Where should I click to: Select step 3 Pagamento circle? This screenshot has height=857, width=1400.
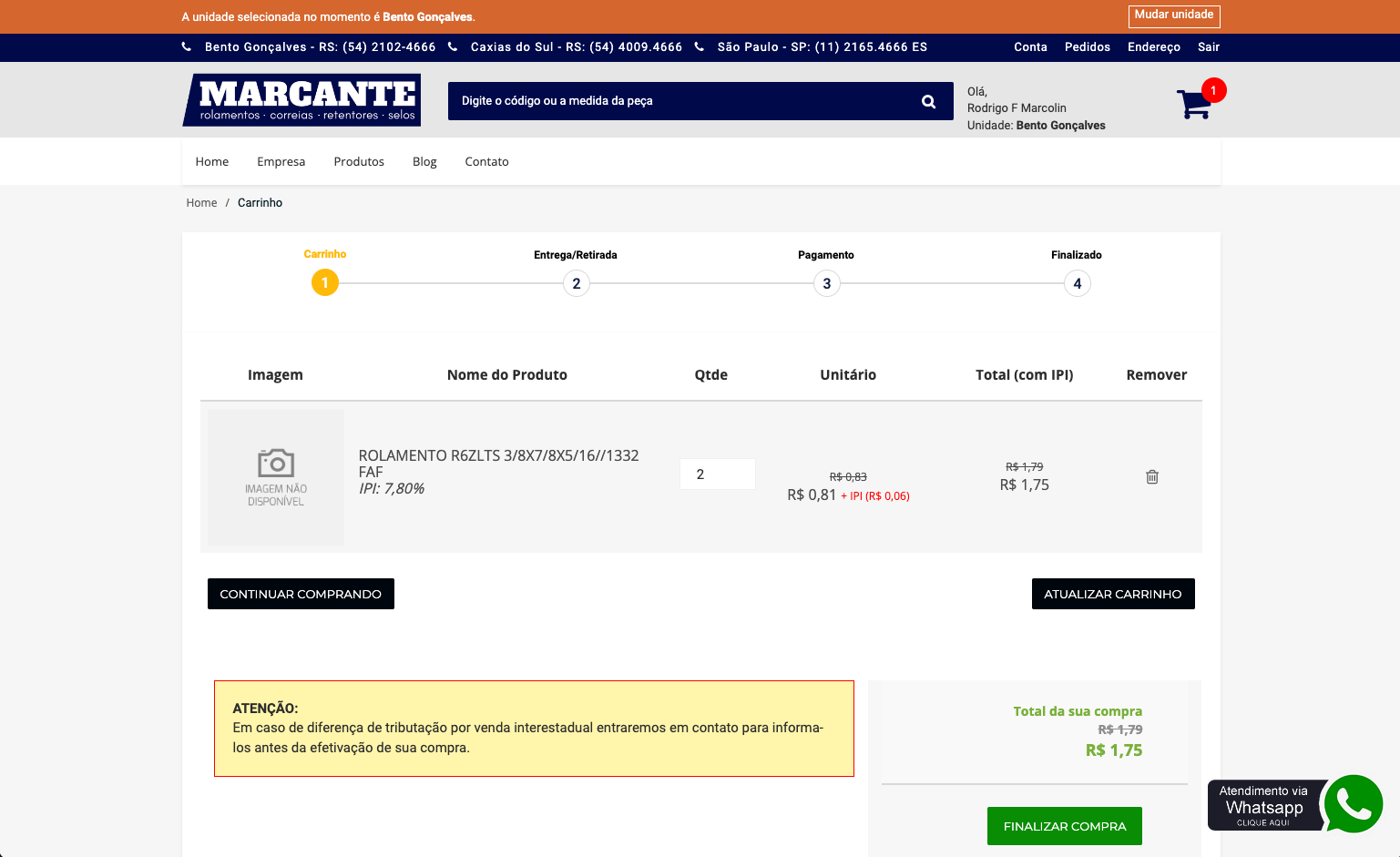pos(826,283)
